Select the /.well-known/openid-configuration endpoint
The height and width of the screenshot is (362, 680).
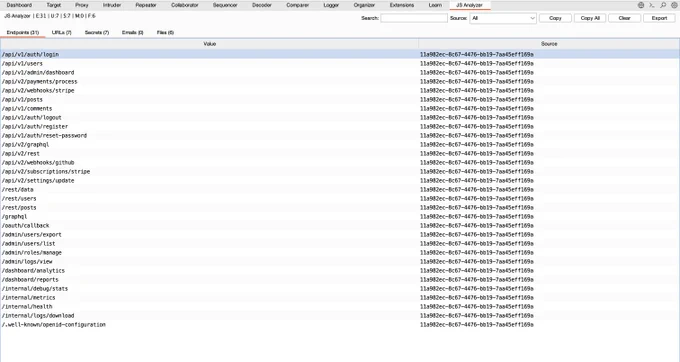(340, 325)
